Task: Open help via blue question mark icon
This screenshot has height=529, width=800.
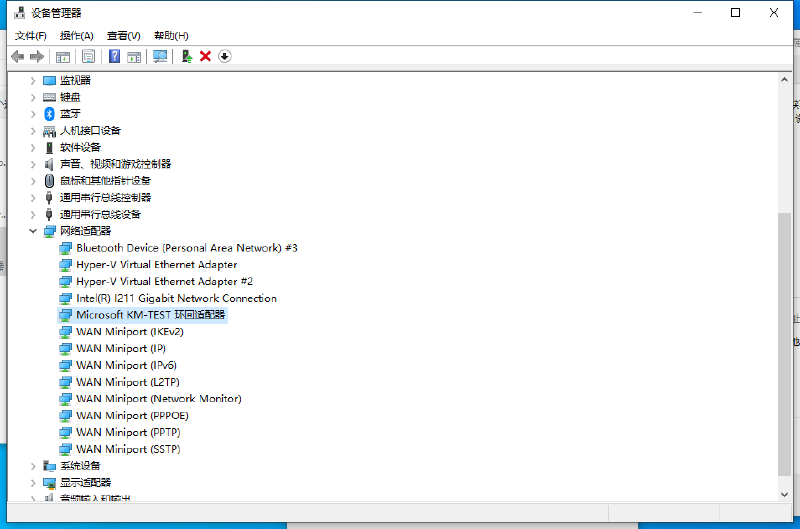Action: click(x=115, y=57)
